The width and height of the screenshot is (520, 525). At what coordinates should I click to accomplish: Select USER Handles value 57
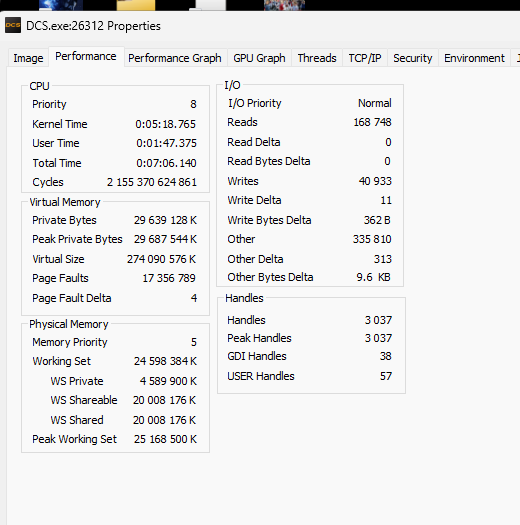coord(386,376)
